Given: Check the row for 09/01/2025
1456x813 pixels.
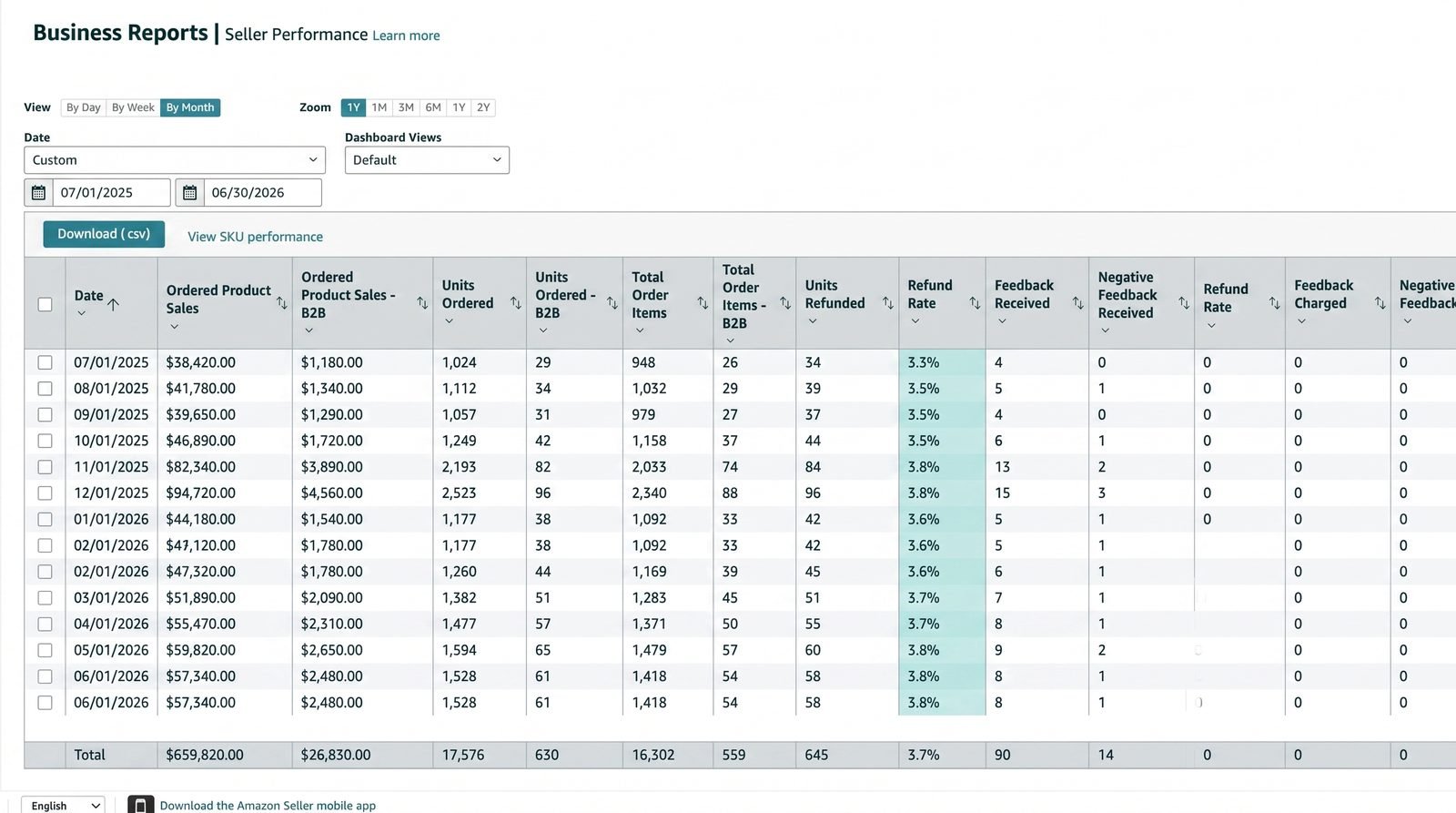Looking at the screenshot, I should click(x=45, y=414).
